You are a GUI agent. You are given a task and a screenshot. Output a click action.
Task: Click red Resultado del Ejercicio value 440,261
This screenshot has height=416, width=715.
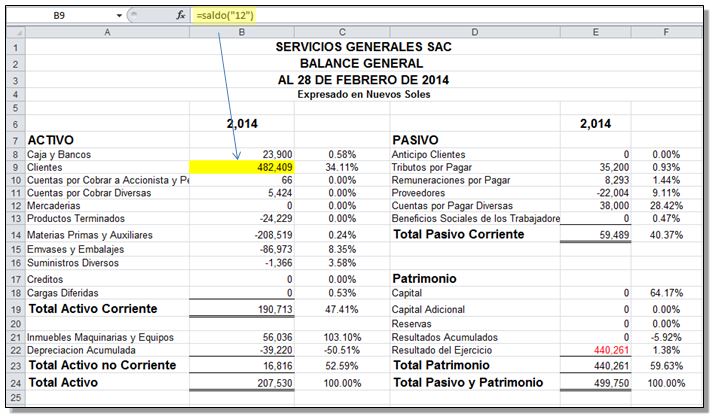[611, 350]
